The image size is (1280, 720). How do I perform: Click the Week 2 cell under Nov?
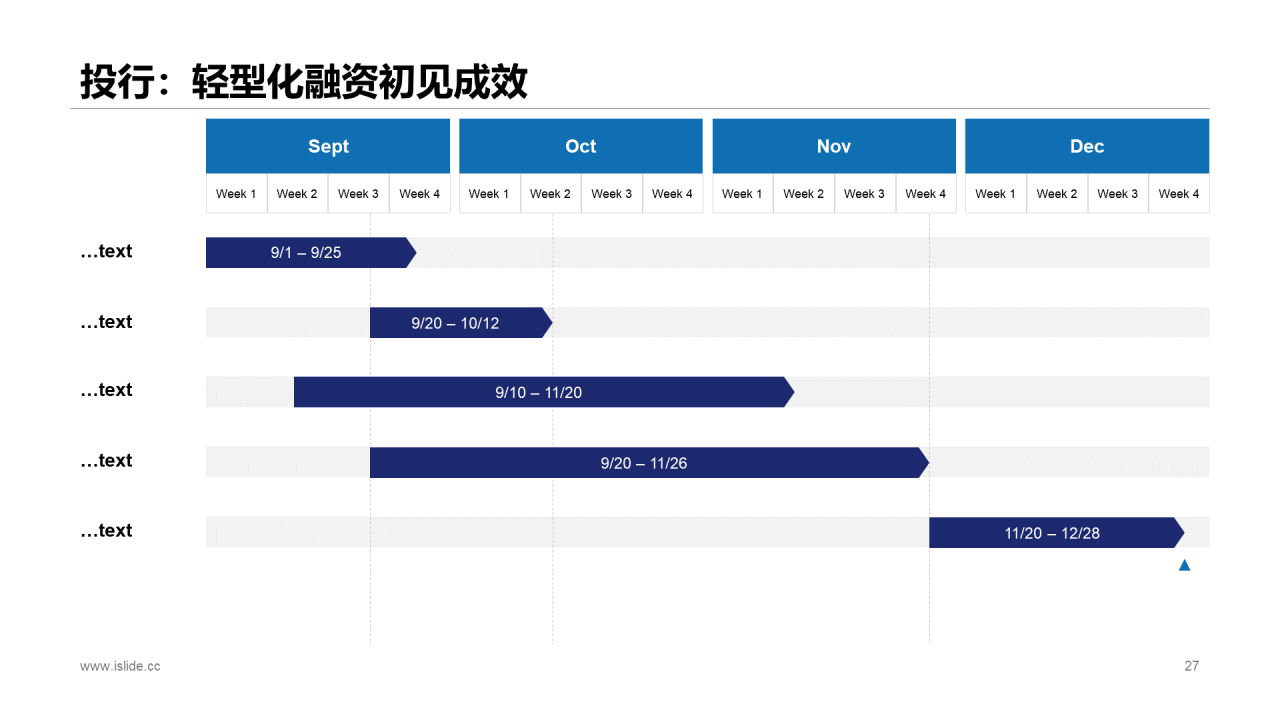pos(803,194)
